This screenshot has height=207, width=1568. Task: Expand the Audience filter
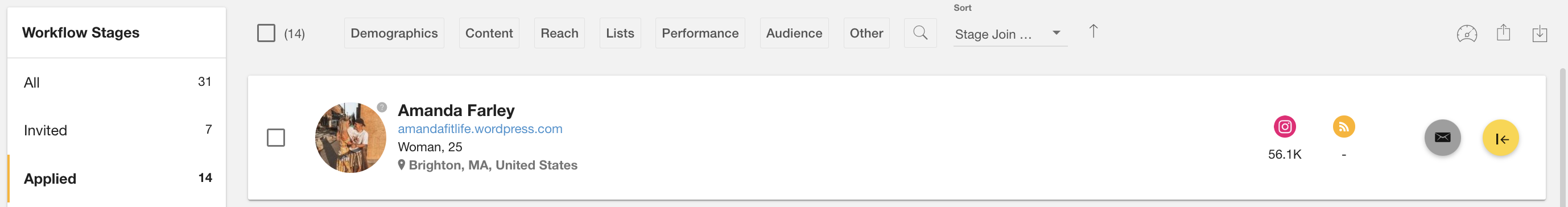pos(794,33)
